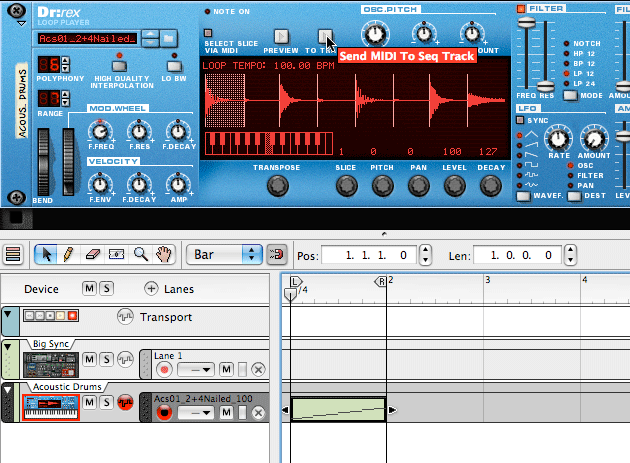Select the Eraser tool

[x=93, y=254]
